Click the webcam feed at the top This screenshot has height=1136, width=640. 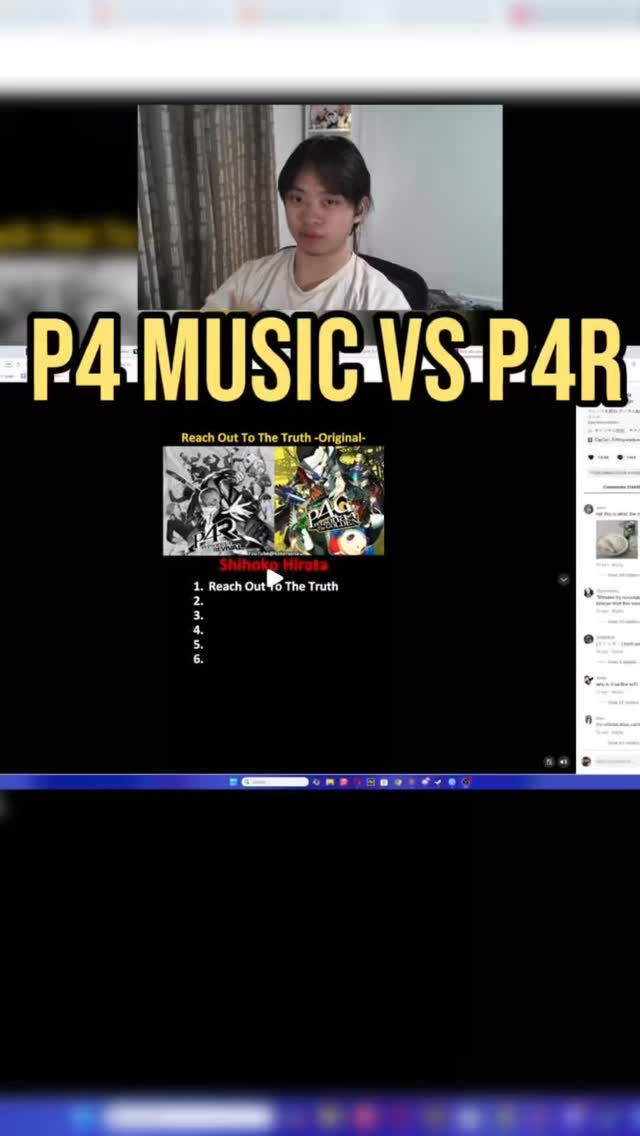[320, 207]
